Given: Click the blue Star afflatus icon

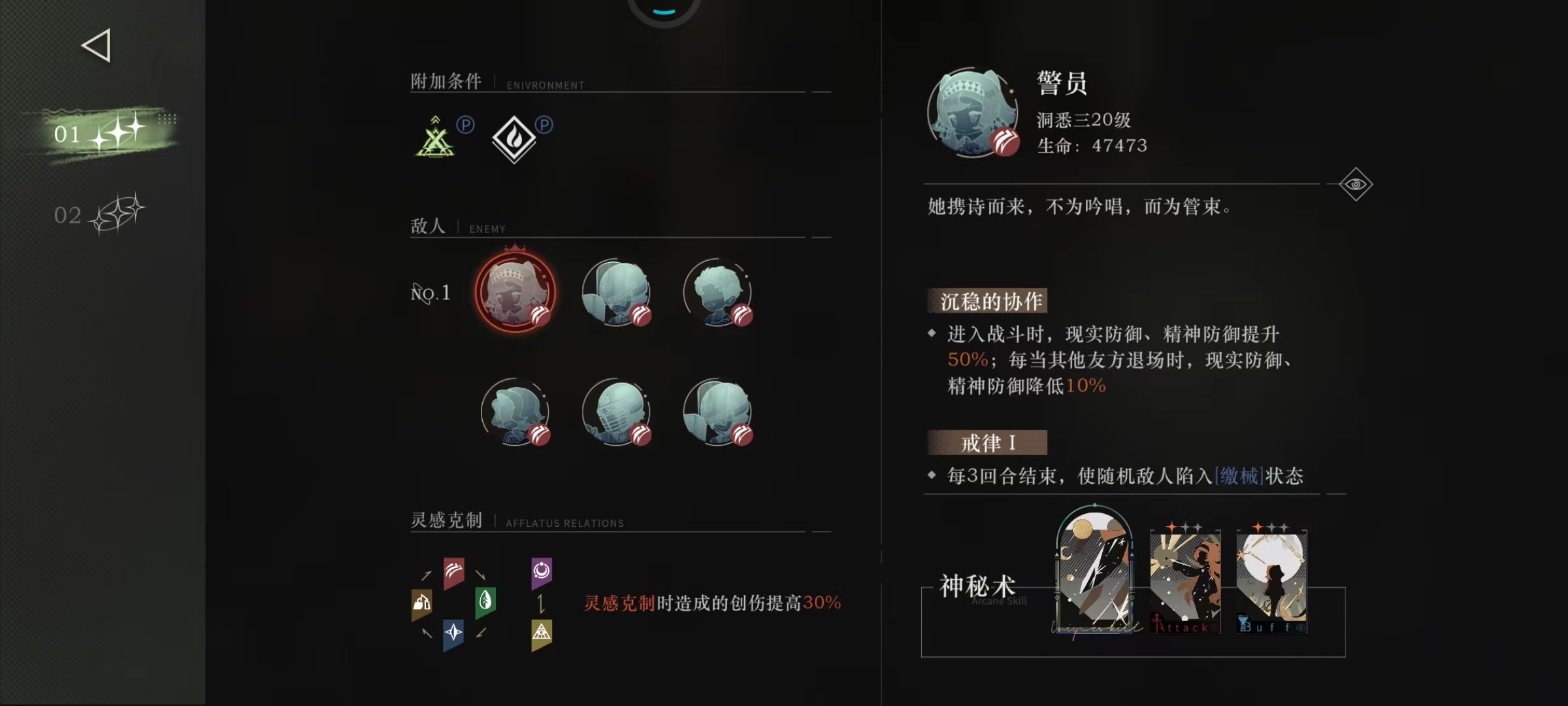Looking at the screenshot, I should pyautogui.click(x=453, y=633).
